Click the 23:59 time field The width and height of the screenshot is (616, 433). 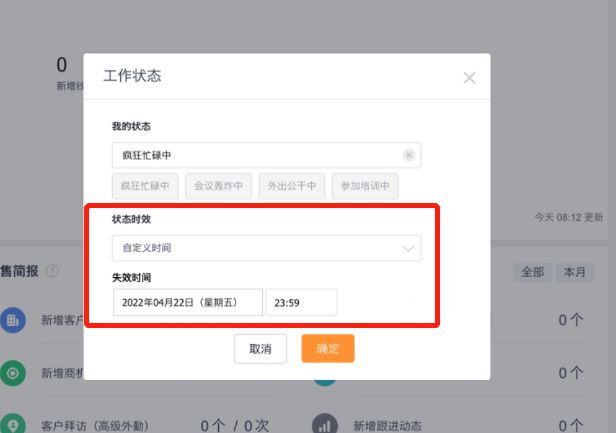[x=301, y=302]
